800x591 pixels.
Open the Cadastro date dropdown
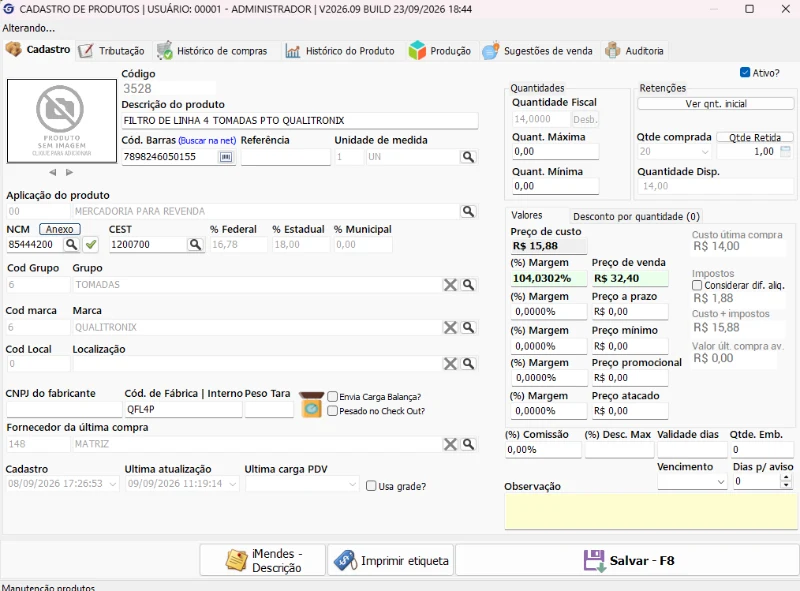pyautogui.click(x=113, y=483)
